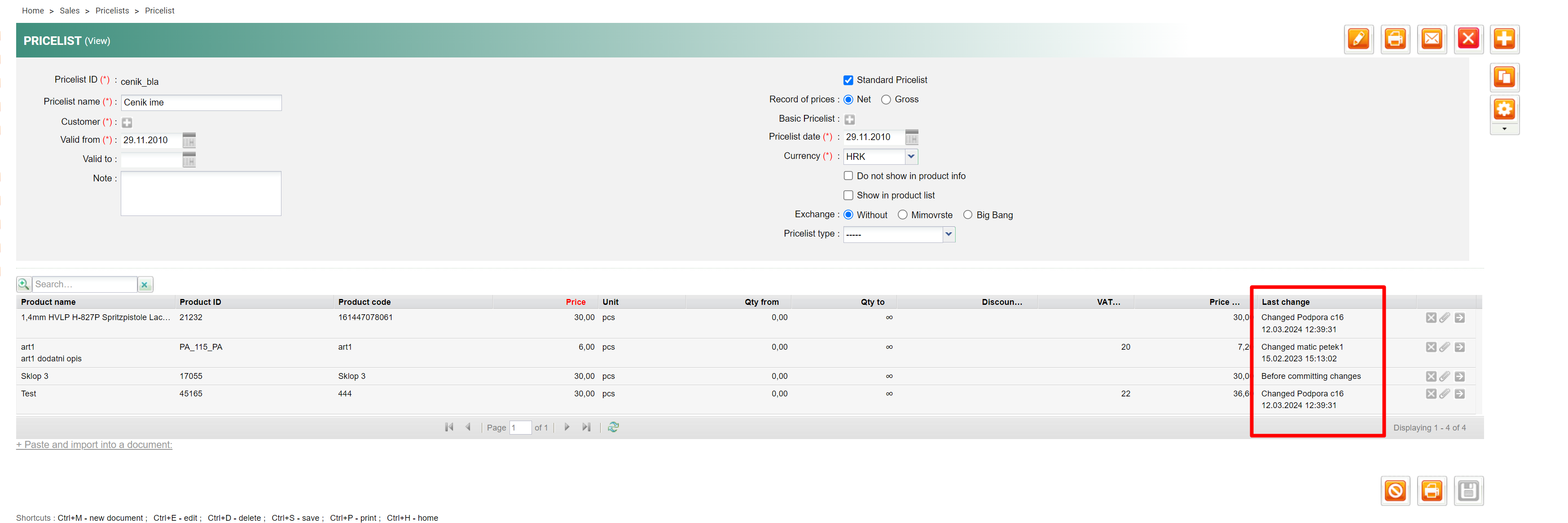Viewport: 1568px width, 523px height.
Task: Open the orange gear settings icon
Action: [1503, 110]
